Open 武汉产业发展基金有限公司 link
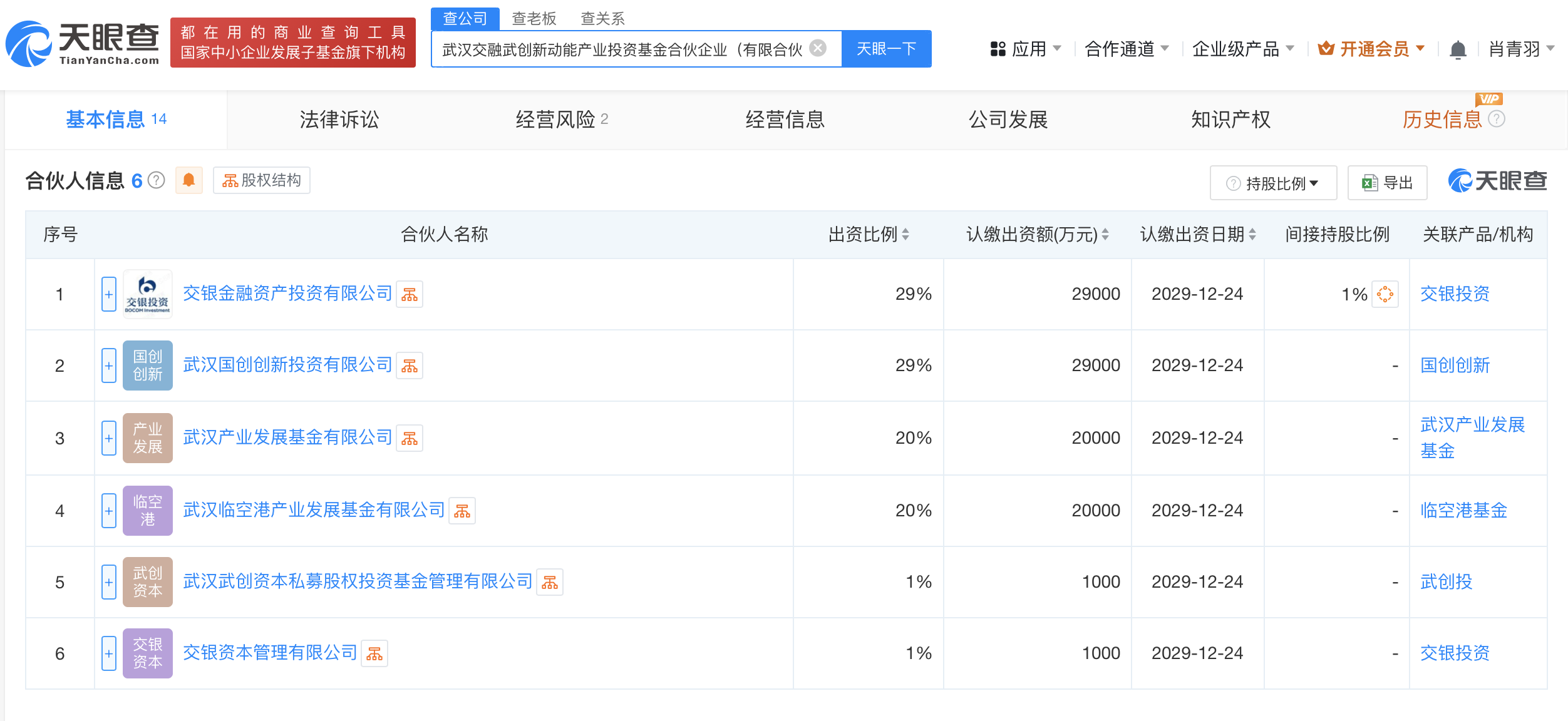Viewport: 1568px width, 721px height. [x=287, y=437]
